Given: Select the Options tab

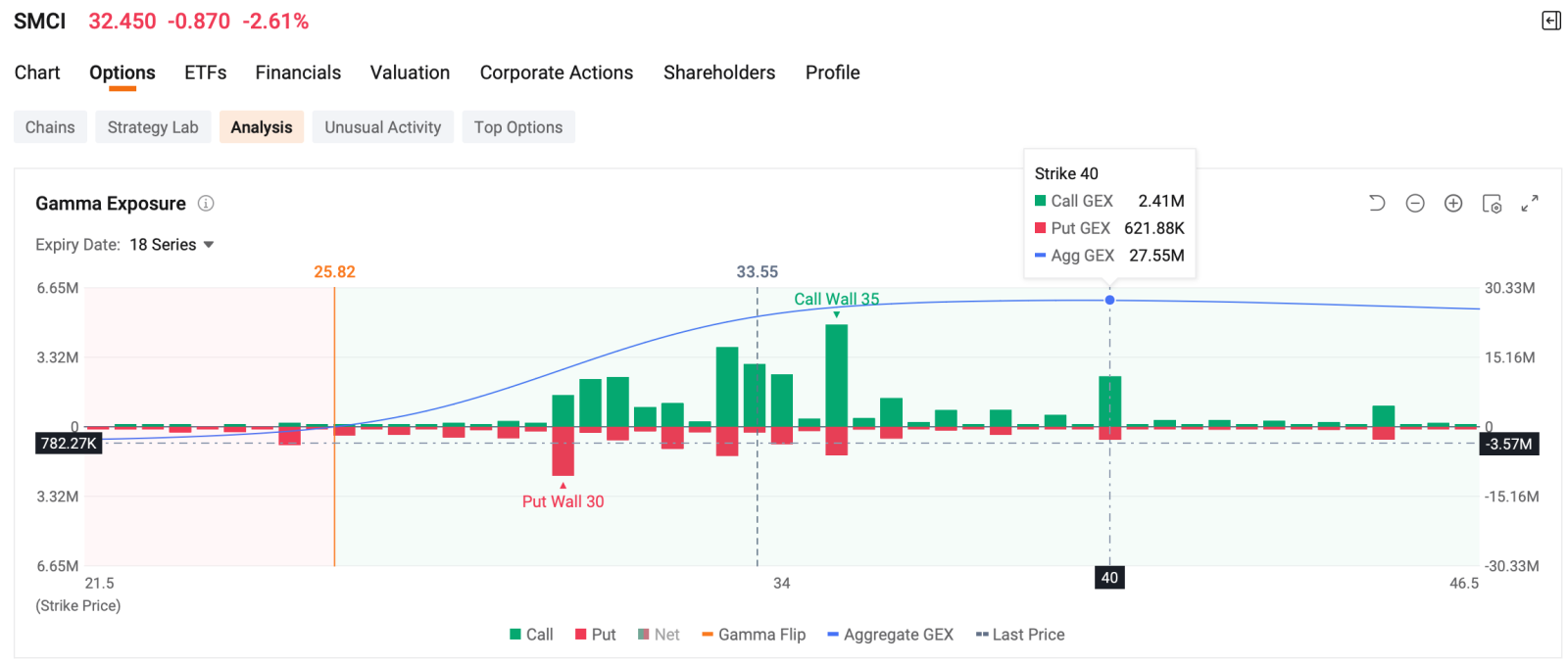Looking at the screenshot, I should 122,72.
